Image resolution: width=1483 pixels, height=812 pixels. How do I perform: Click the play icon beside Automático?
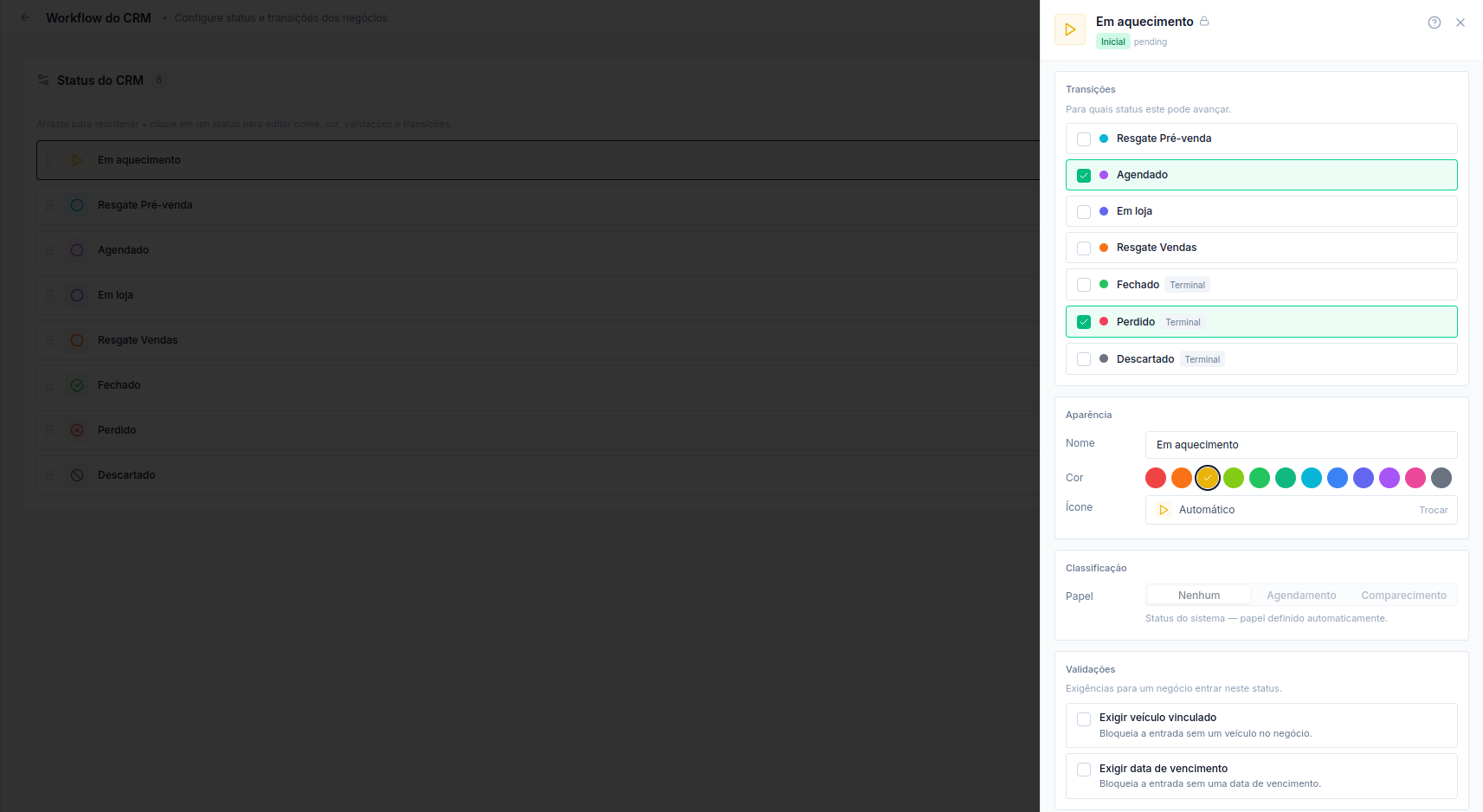(1164, 510)
